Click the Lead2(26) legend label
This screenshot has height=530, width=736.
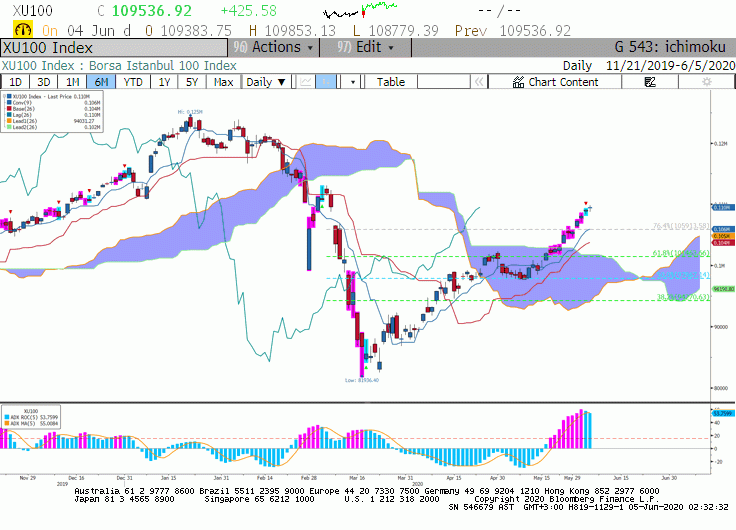click(x=25, y=127)
